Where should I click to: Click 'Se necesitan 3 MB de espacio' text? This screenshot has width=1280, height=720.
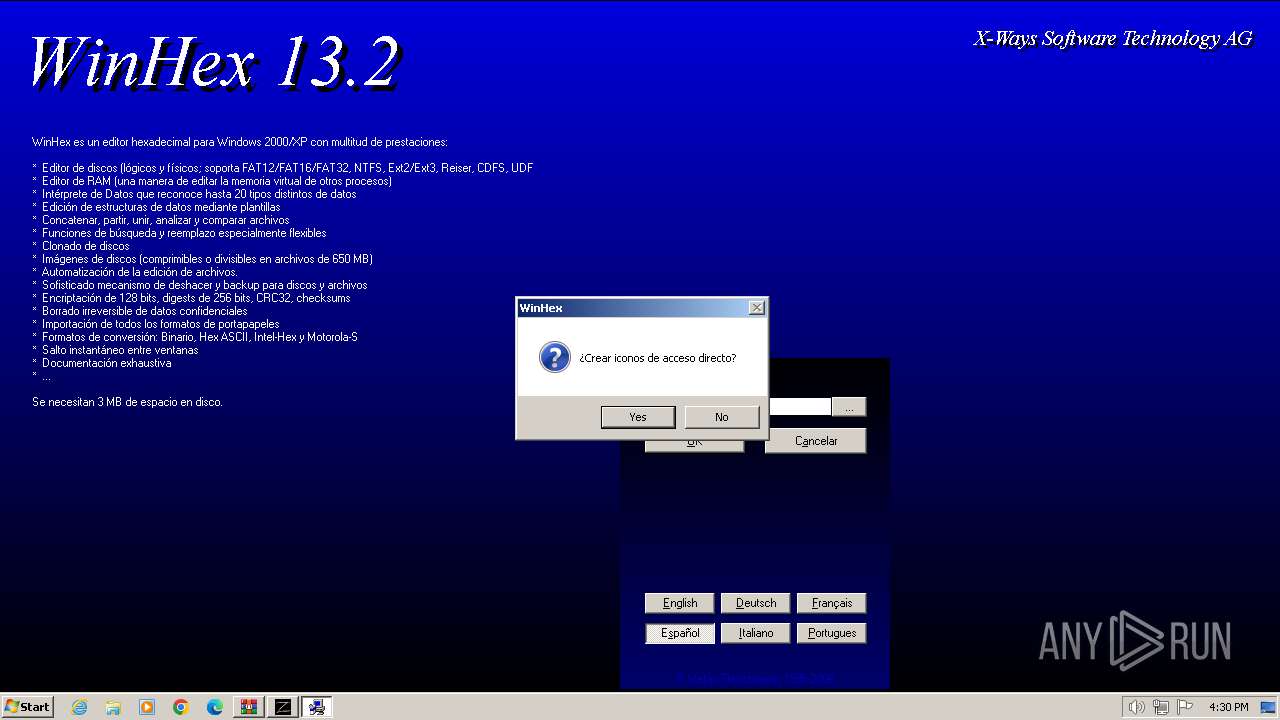coord(127,402)
